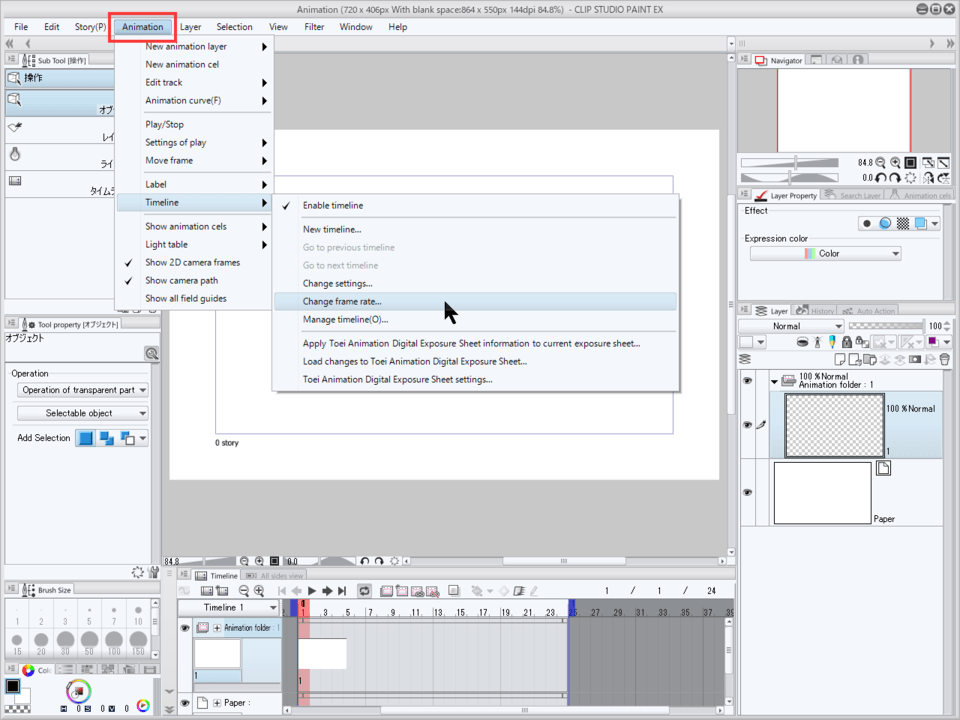
Task: Click the play button in the timeline
Action: (312, 591)
